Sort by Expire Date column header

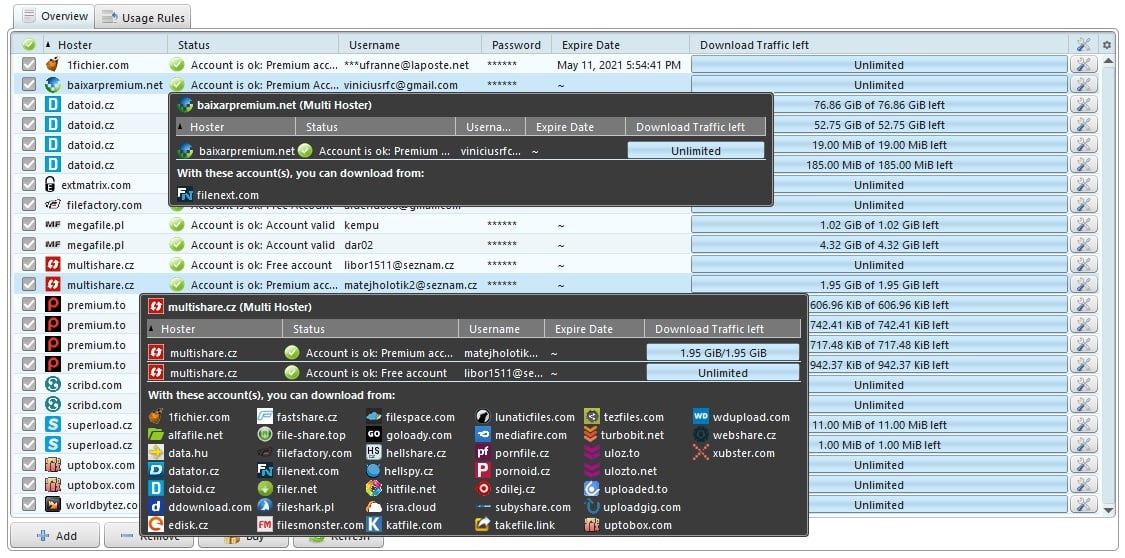pos(620,44)
